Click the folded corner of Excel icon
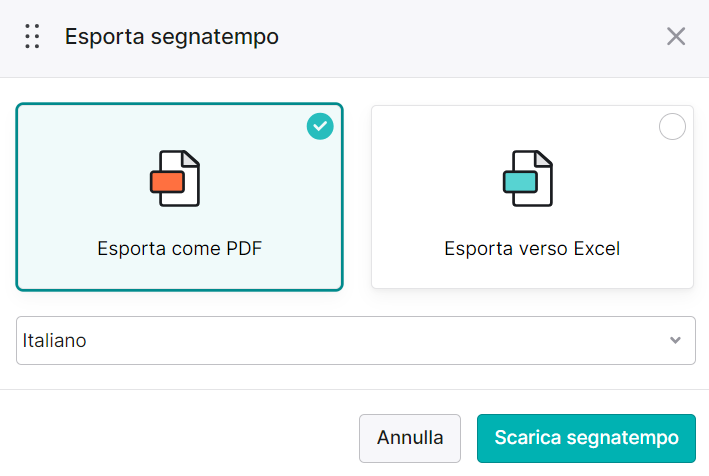 [x=543, y=159]
